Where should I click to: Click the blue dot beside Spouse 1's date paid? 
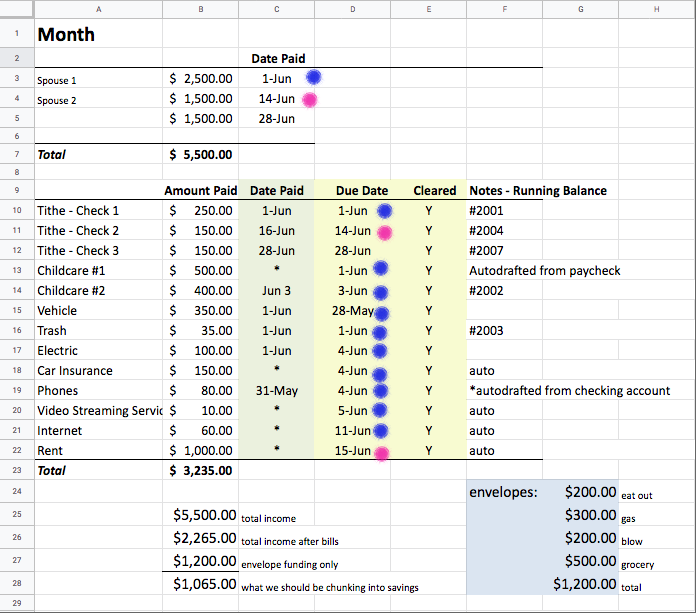click(314, 77)
